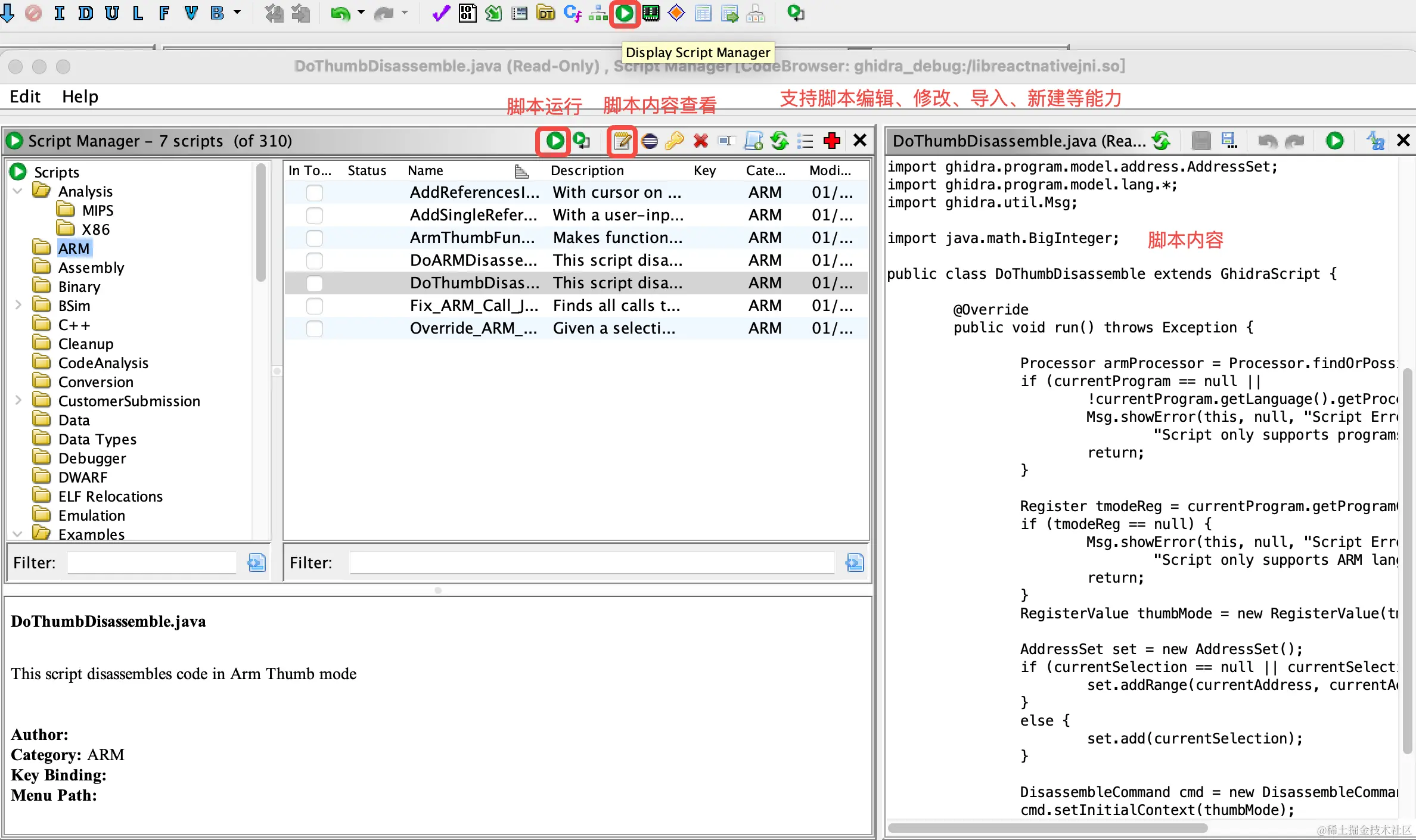Click the F toolbar letter icon
The height and width of the screenshot is (840, 1416).
[x=164, y=13]
